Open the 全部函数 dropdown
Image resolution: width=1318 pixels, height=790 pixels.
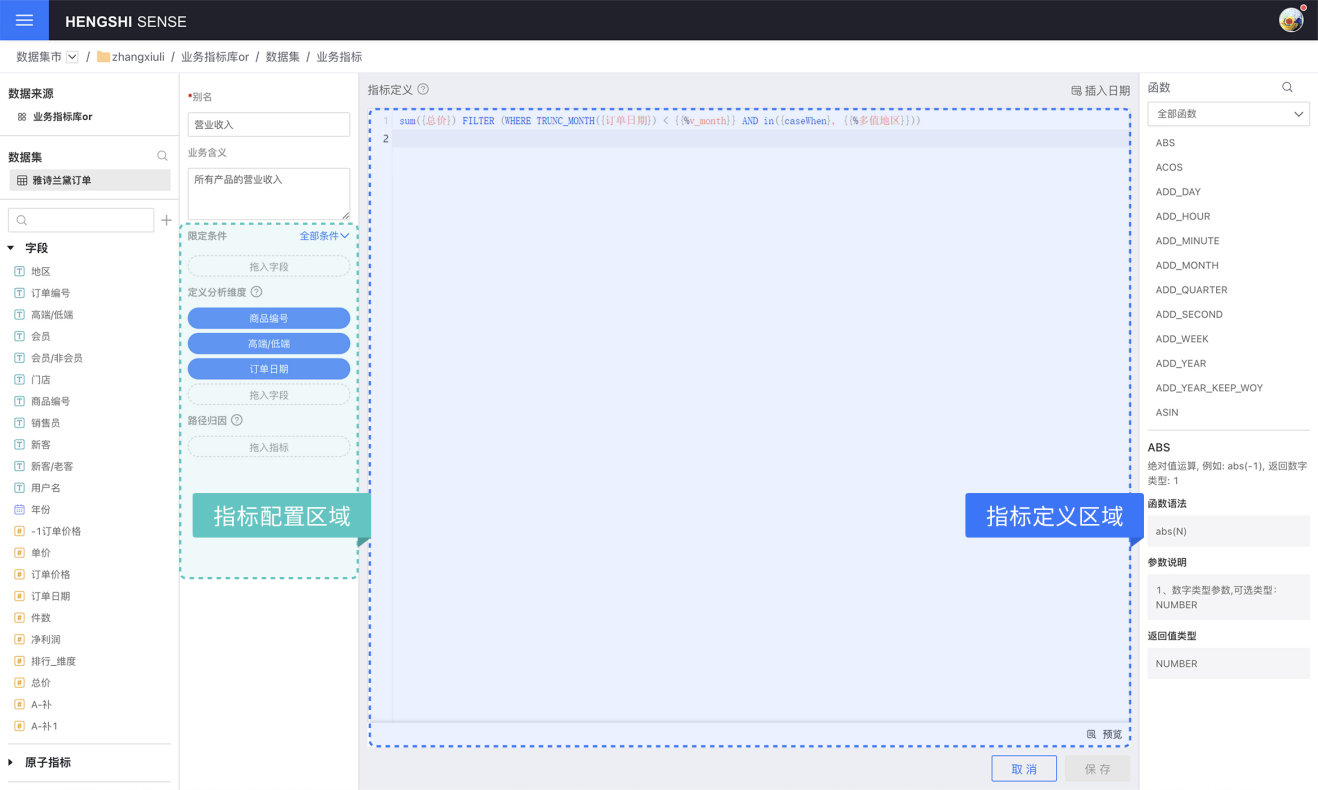[x=1228, y=114]
